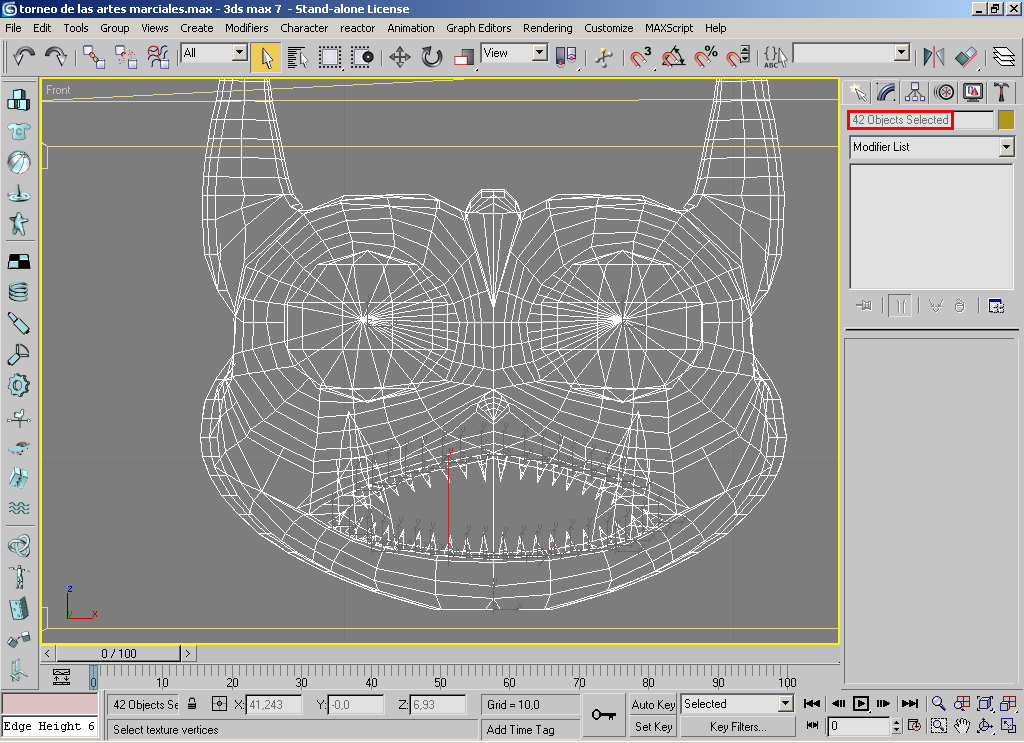Click the yellow object color swatch

(1005, 119)
